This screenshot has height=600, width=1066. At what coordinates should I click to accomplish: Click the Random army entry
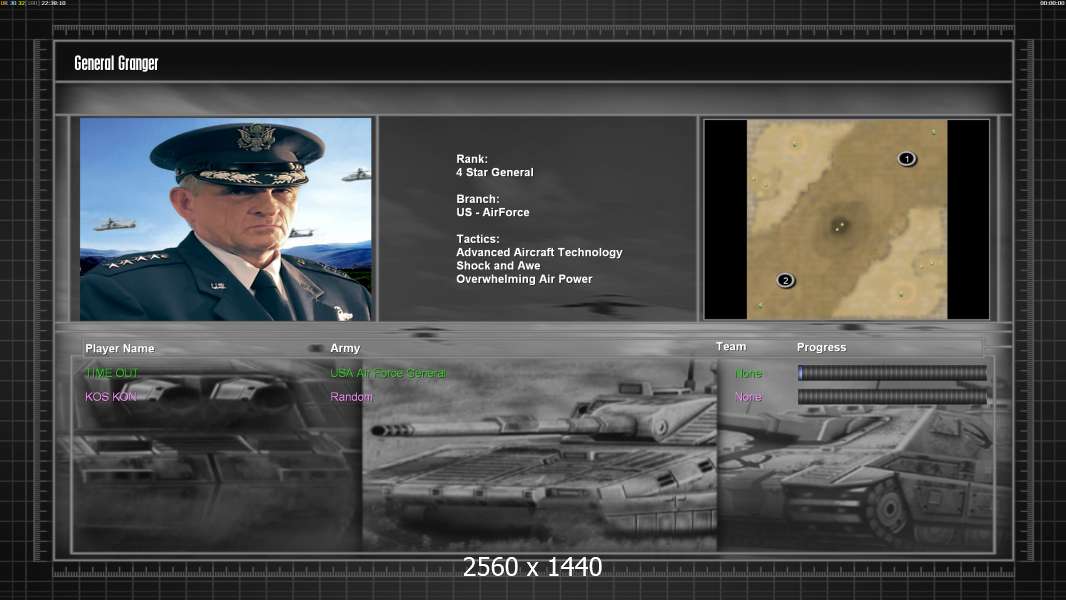pos(351,397)
